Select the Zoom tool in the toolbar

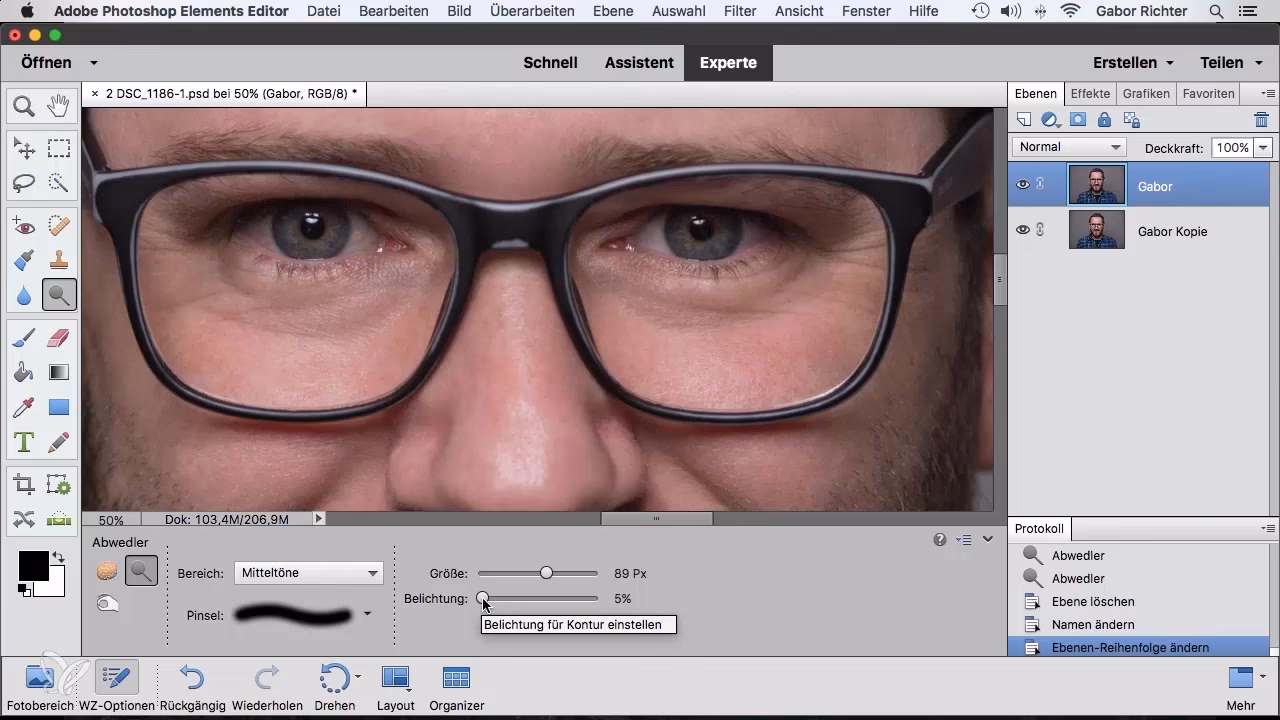point(23,105)
